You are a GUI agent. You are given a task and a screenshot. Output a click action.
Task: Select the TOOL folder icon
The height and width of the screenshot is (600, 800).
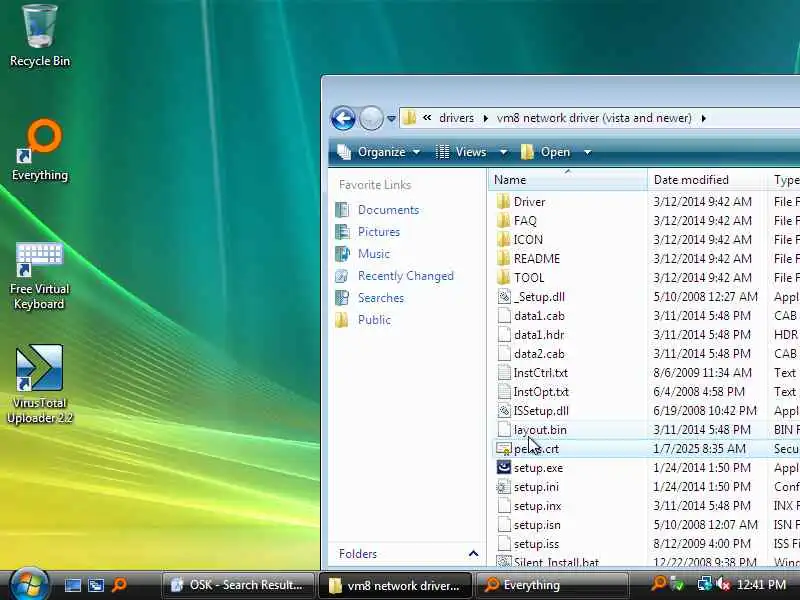tap(504, 278)
